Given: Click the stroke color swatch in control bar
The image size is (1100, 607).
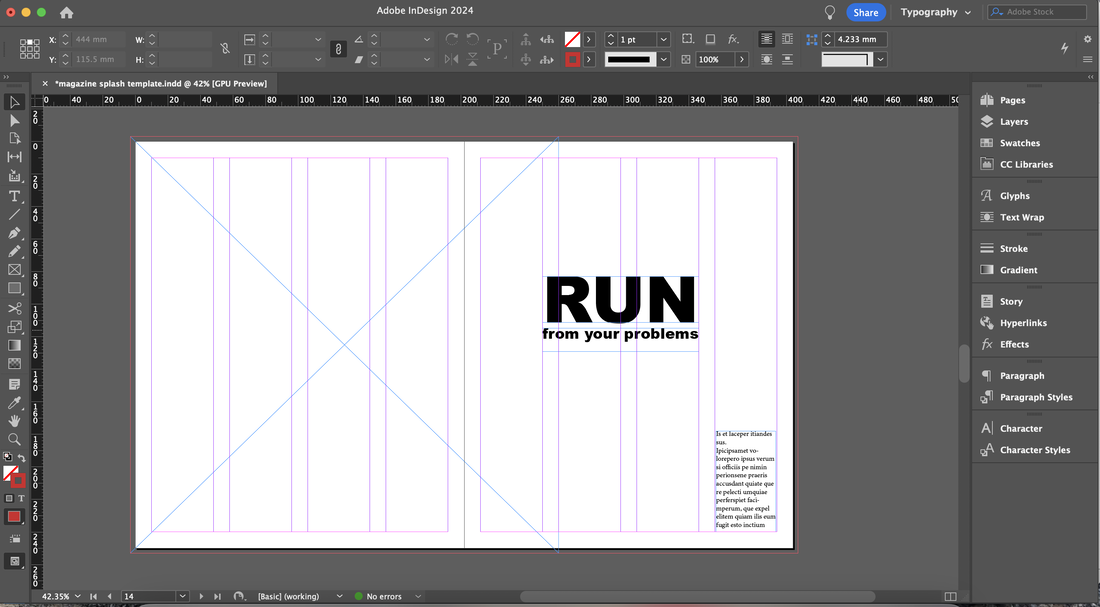Looking at the screenshot, I should click(x=572, y=60).
